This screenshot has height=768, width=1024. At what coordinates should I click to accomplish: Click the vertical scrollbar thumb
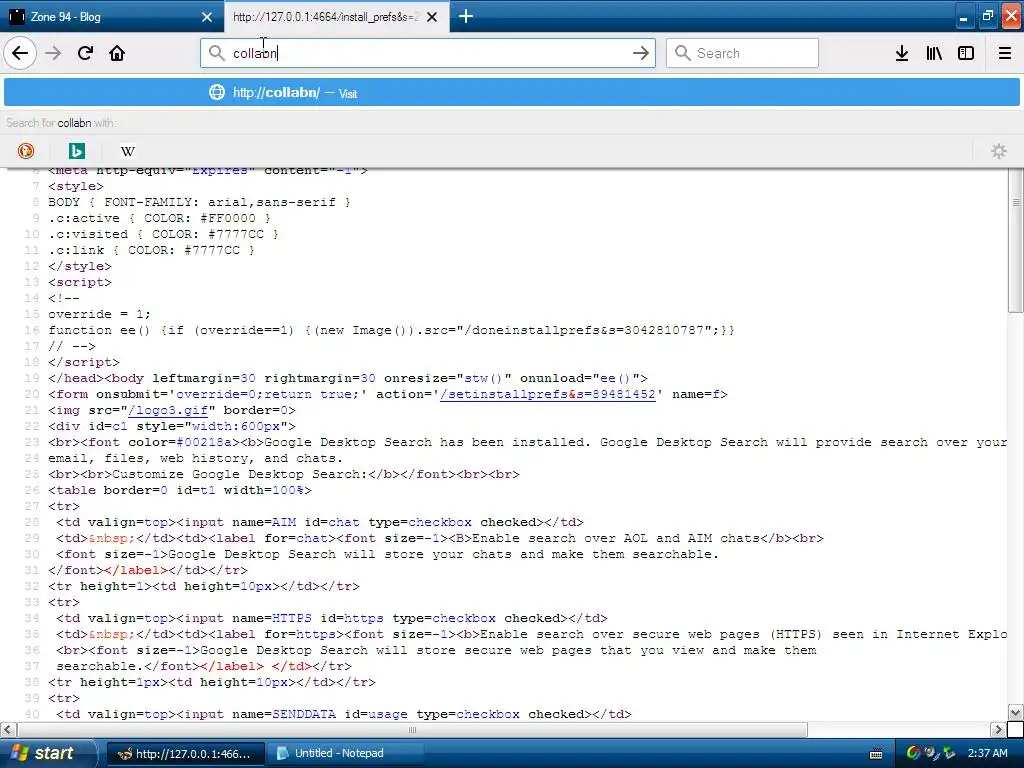coord(1016,242)
